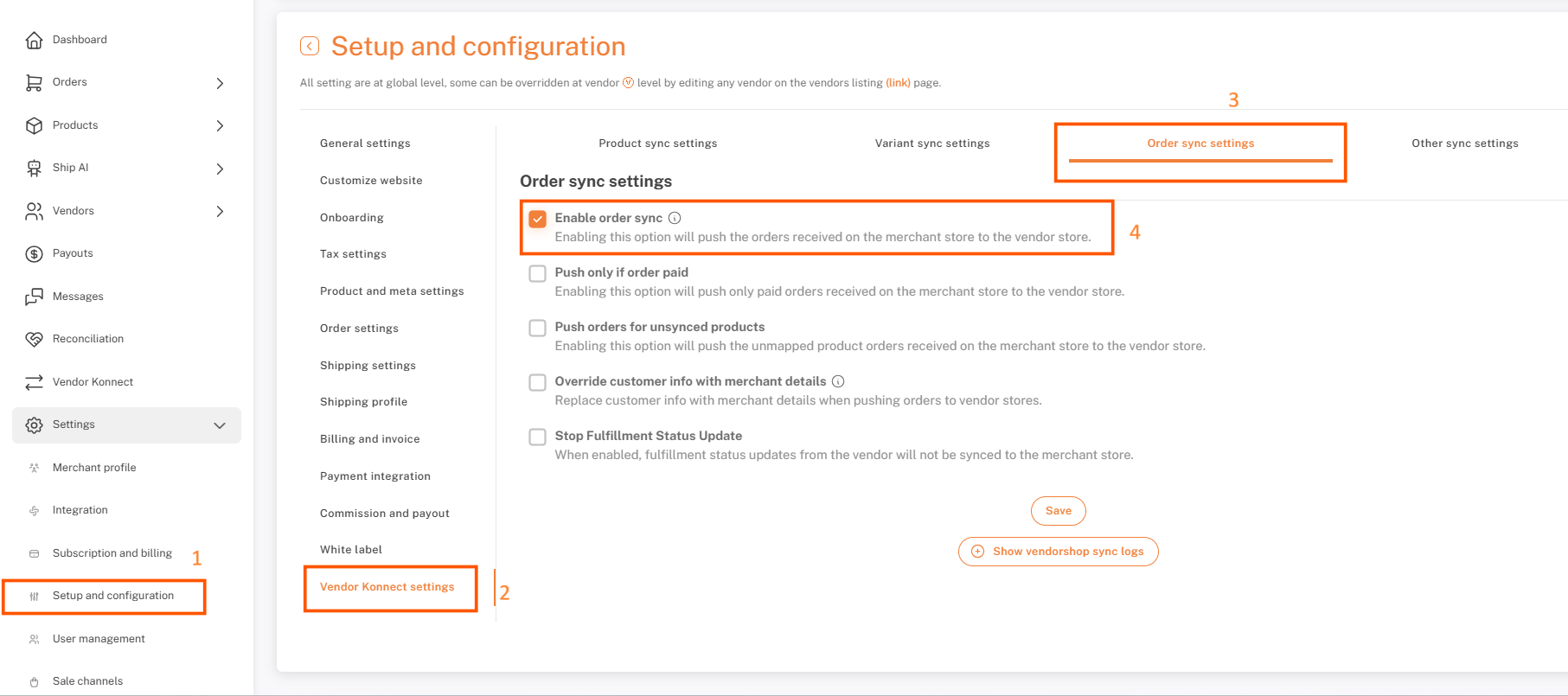
Task: Click info icon next to Enable order sync
Action: 675,218
